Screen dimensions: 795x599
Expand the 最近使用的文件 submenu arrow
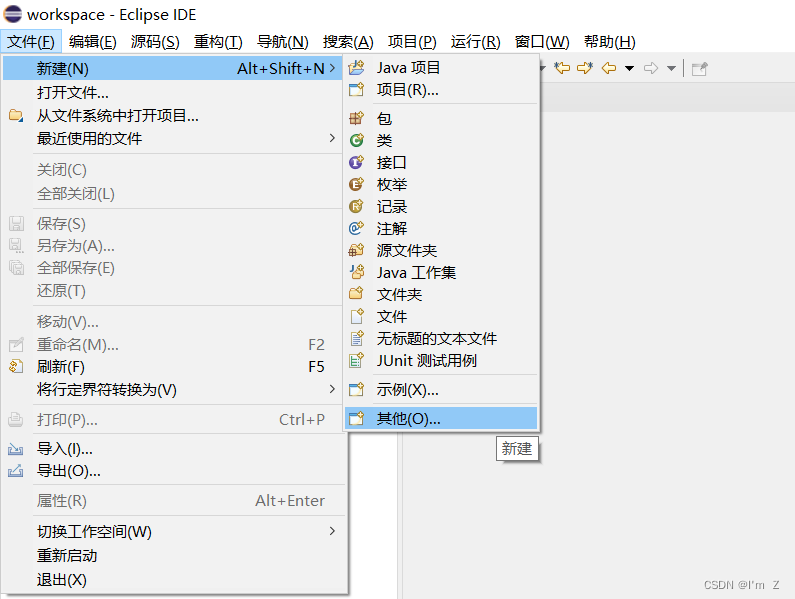[x=332, y=138]
